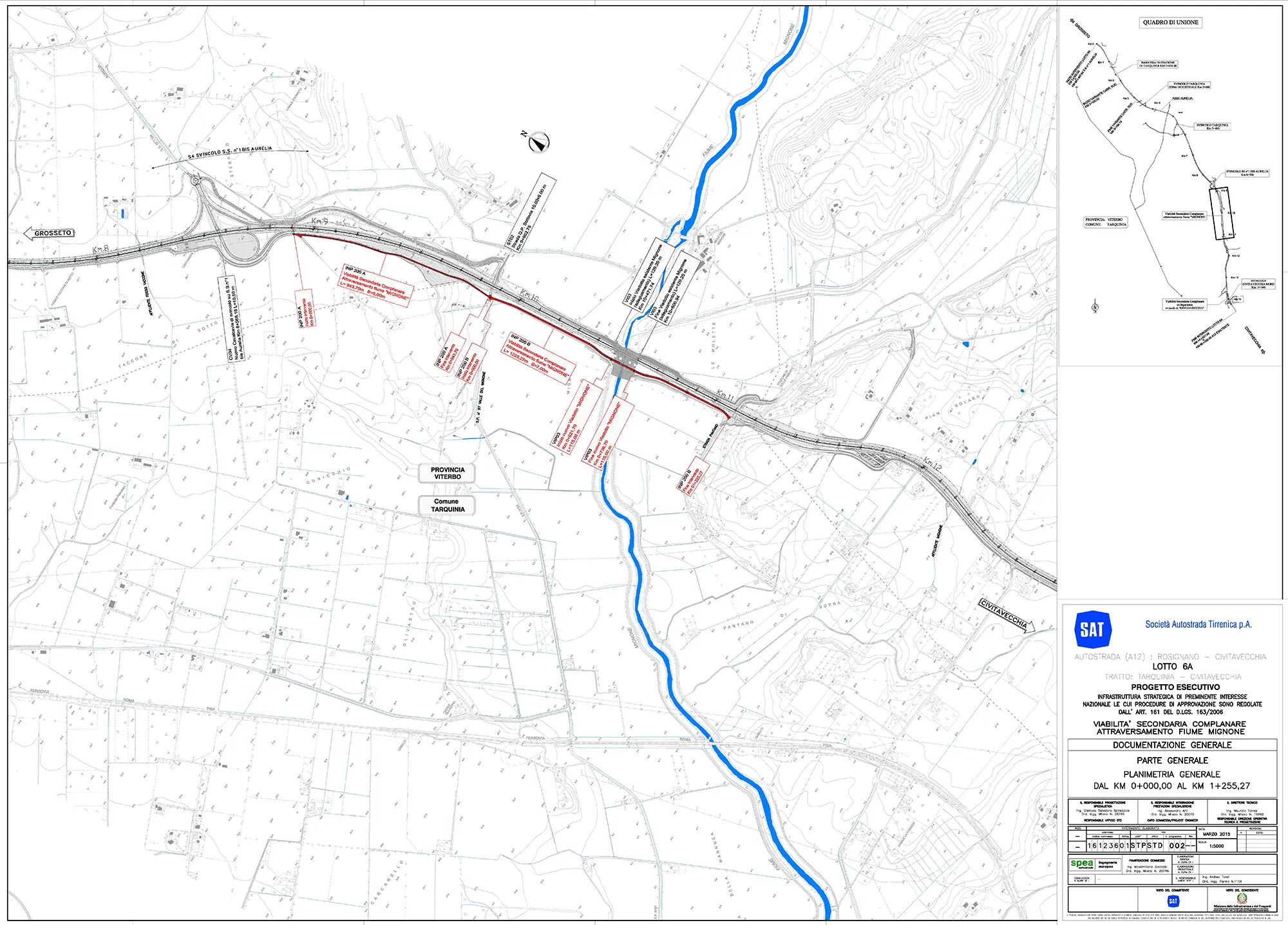Click the '1:5000' scale value
Viewport: 1288px width, 925px height.
[x=1216, y=846]
